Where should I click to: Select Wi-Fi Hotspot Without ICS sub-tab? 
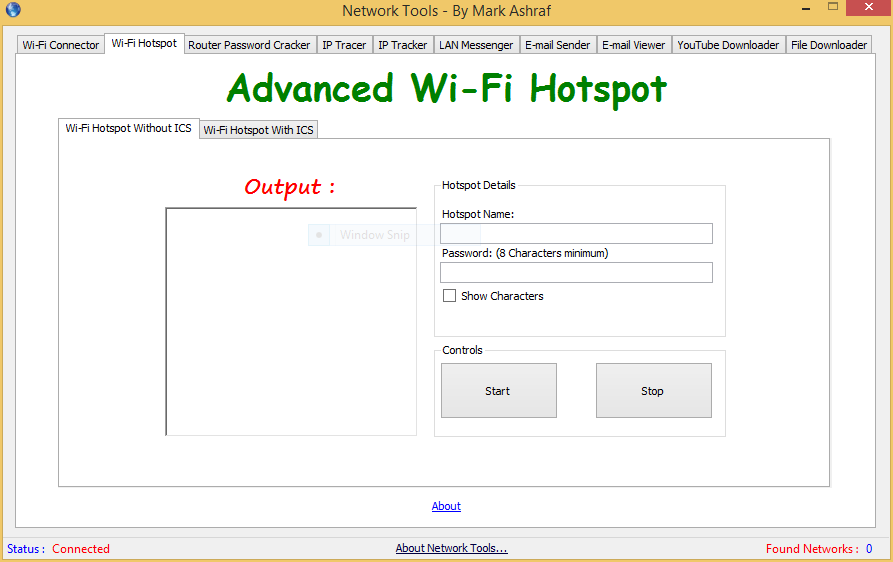[128, 128]
